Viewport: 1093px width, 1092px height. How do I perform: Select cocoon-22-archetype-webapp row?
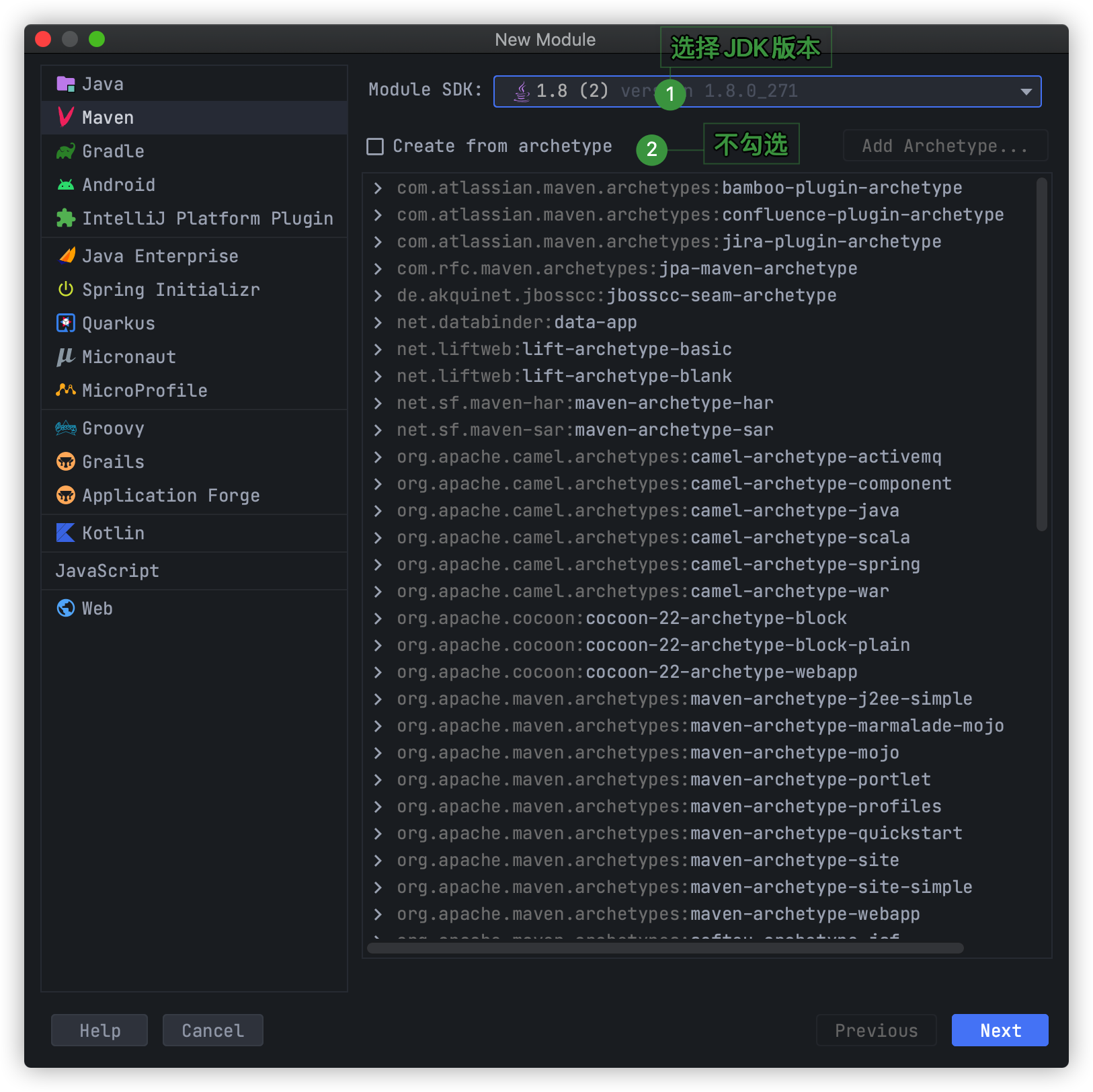click(699, 672)
